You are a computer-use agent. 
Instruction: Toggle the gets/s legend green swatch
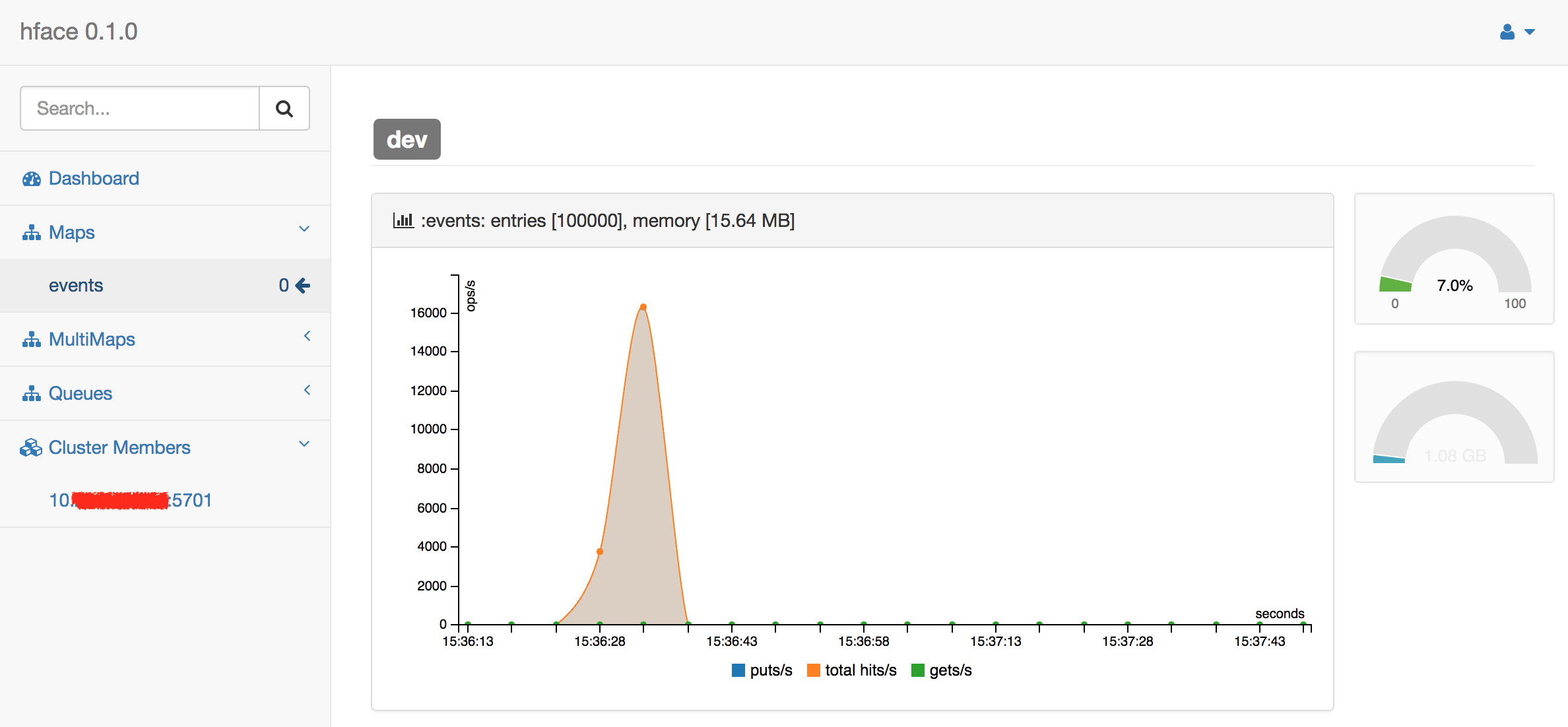(918, 670)
